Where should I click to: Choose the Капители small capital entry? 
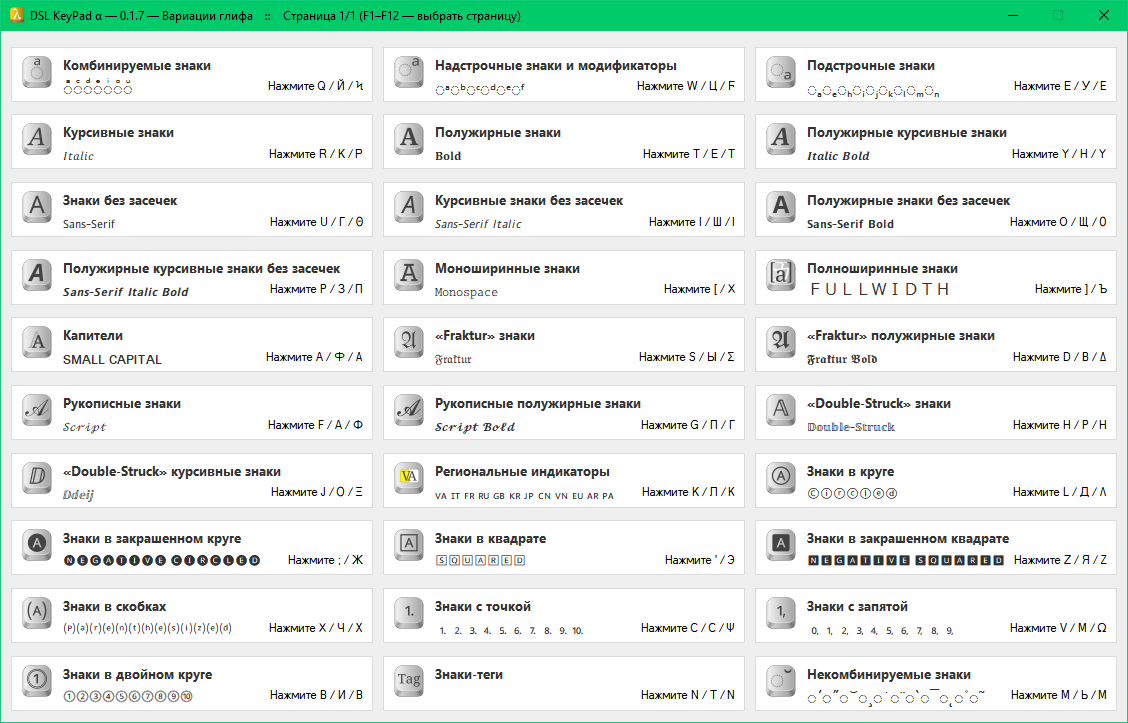[191, 344]
